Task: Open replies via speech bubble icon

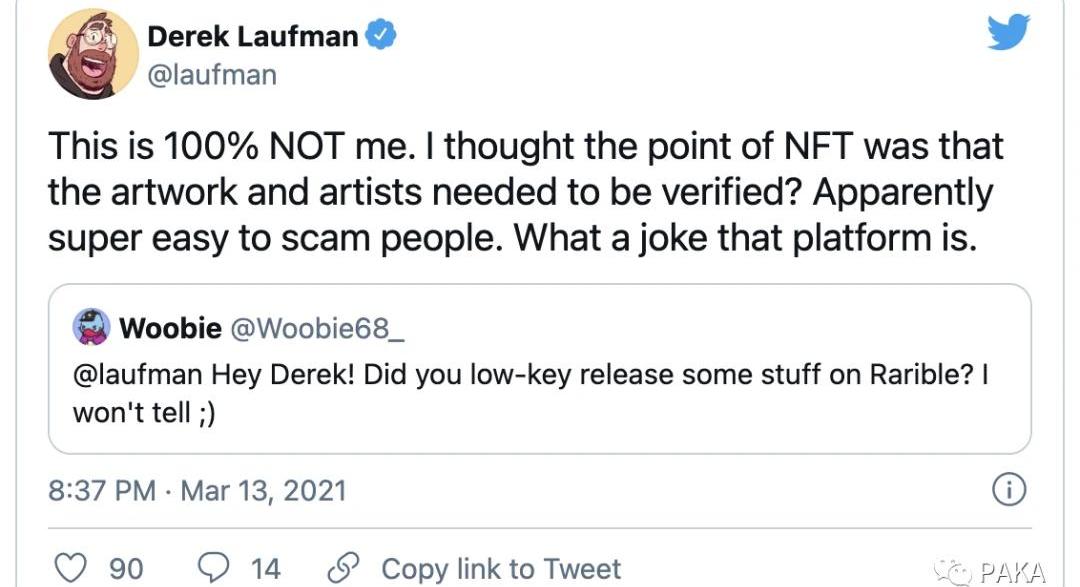Action: coord(214,567)
